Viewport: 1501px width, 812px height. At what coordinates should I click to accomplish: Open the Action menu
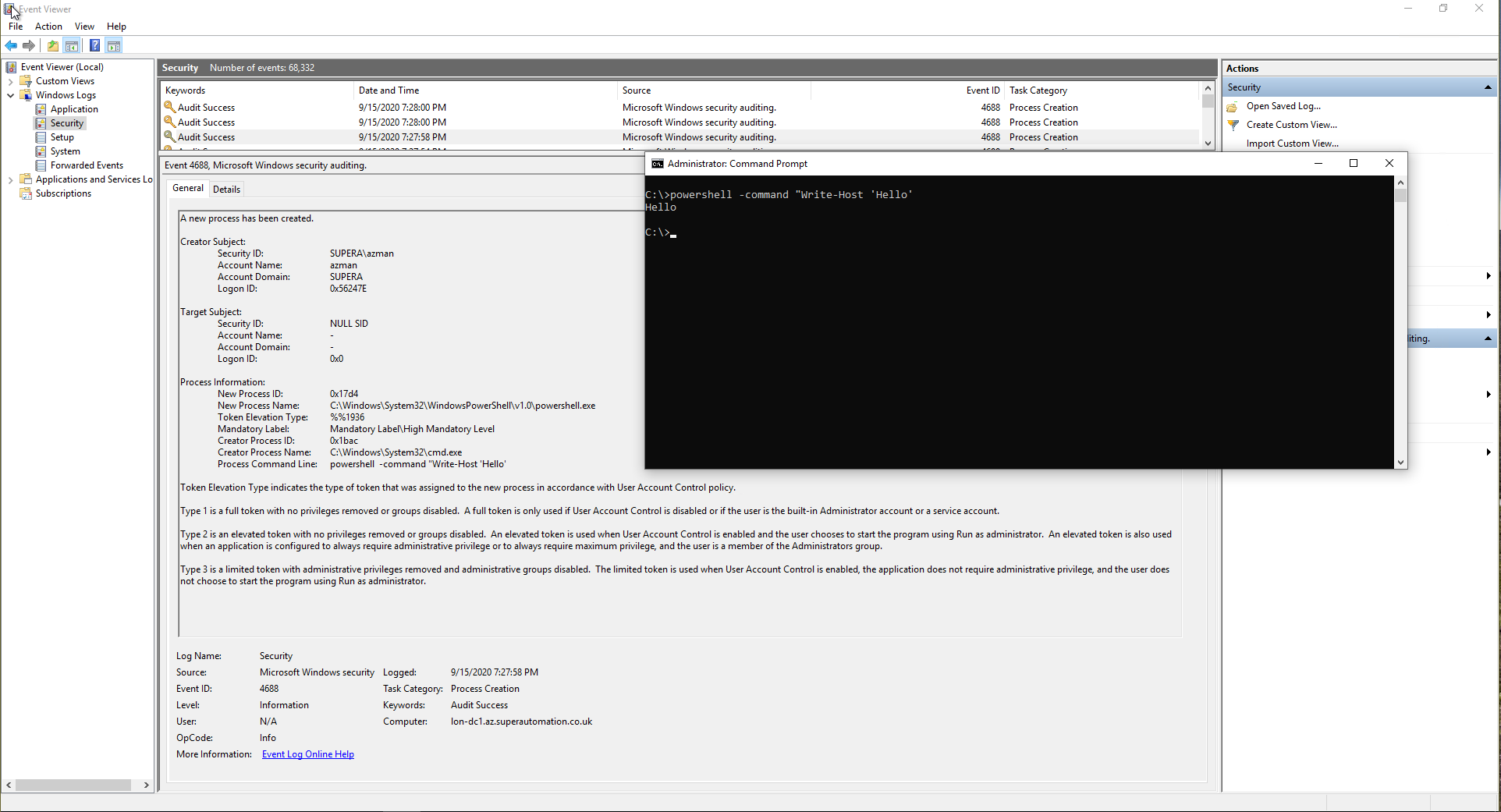click(48, 27)
